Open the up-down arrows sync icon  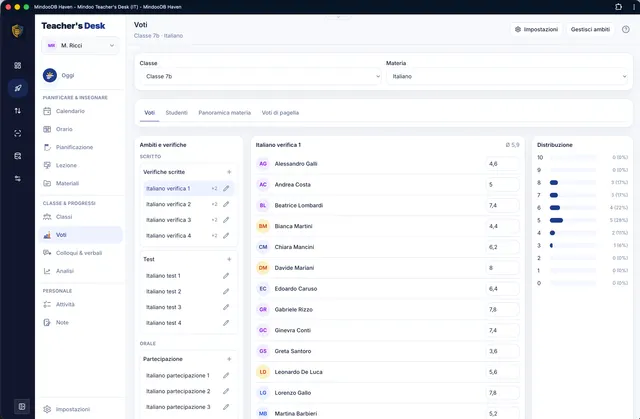18,111
